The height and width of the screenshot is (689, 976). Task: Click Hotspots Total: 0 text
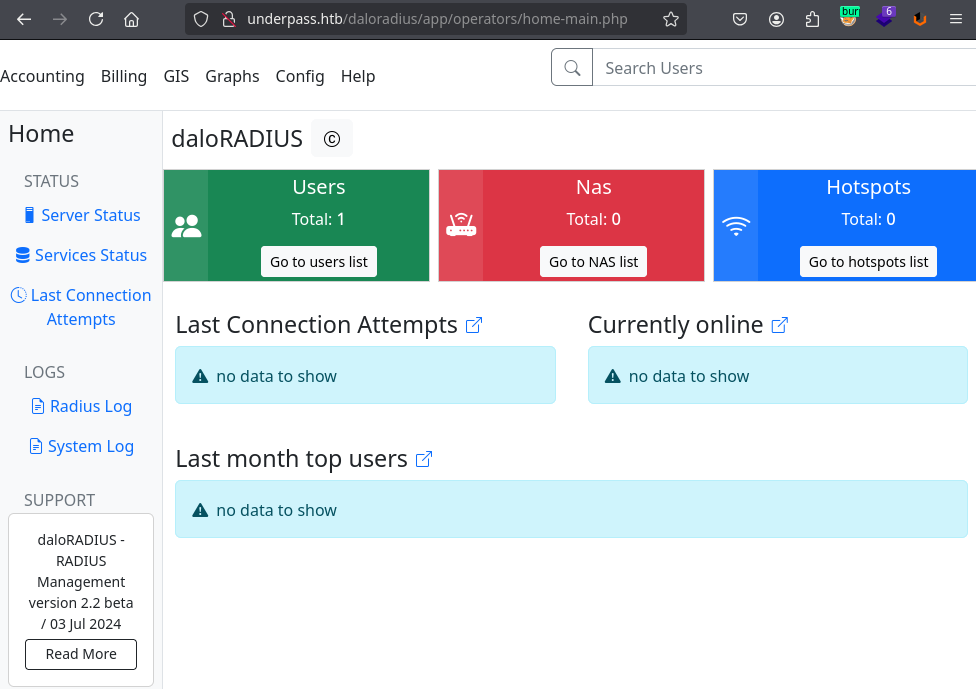pos(868,219)
